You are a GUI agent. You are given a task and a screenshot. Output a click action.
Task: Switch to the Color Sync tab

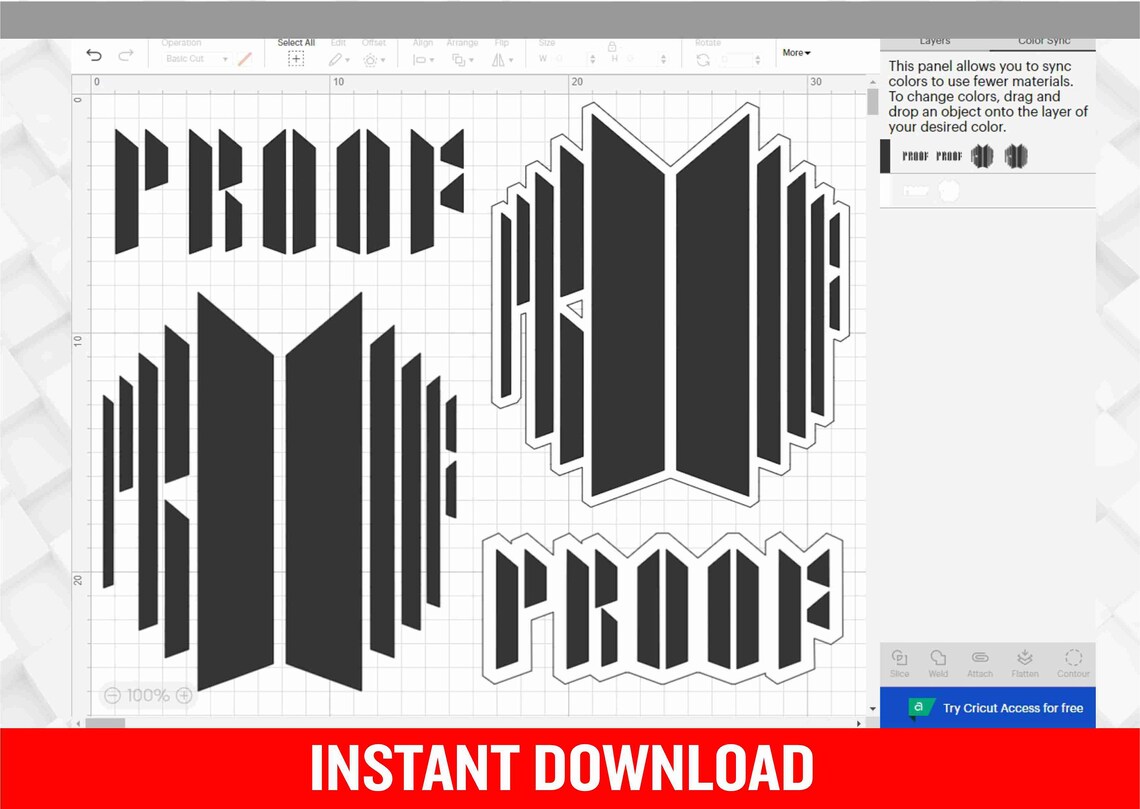1047,41
